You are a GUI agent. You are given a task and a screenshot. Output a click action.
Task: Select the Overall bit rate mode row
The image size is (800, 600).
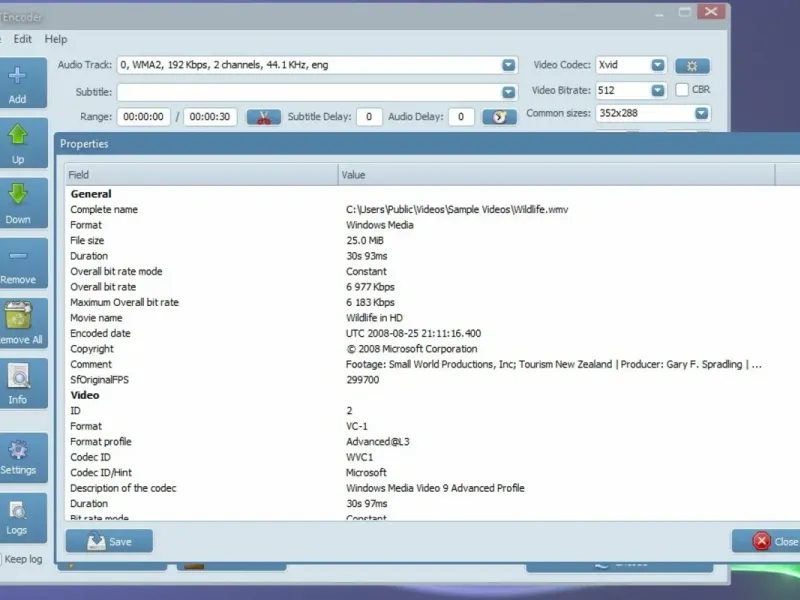(x=433, y=271)
